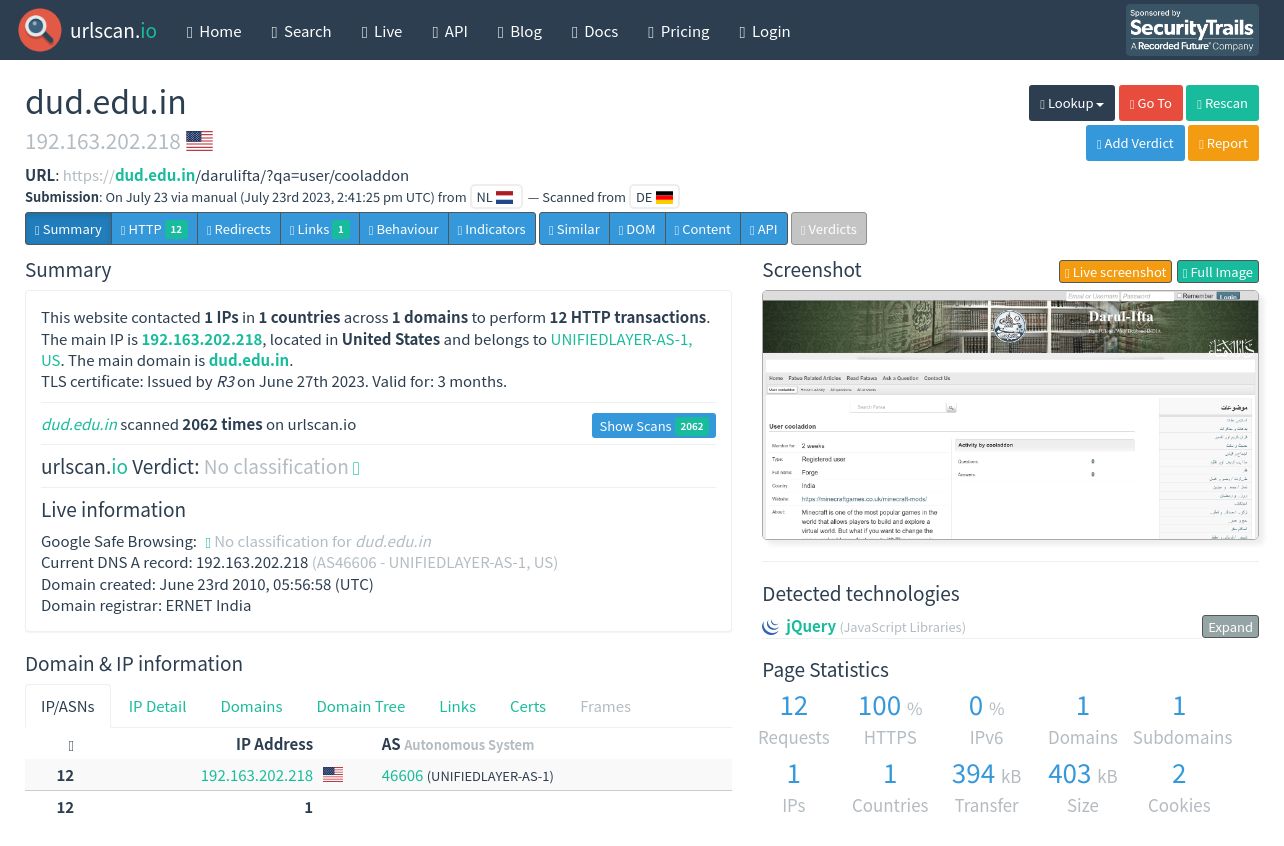Open IP 192.163.202.218 in the table

tap(257, 775)
